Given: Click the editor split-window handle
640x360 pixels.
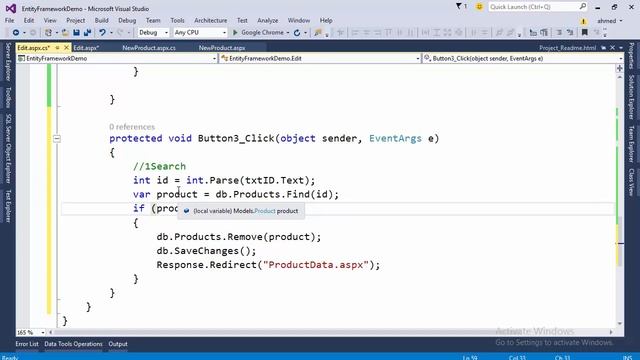Looking at the screenshot, I should point(620,68).
